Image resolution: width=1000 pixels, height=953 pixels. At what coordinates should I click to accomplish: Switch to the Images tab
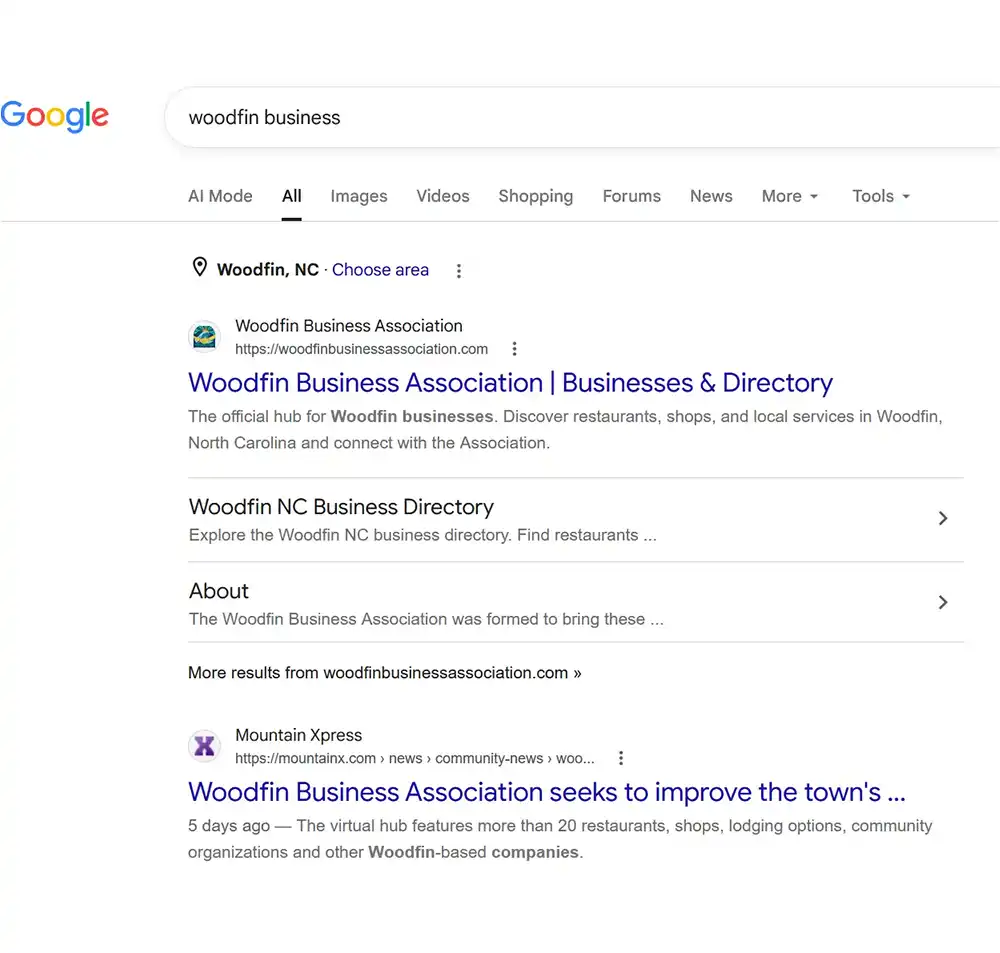[358, 196]
